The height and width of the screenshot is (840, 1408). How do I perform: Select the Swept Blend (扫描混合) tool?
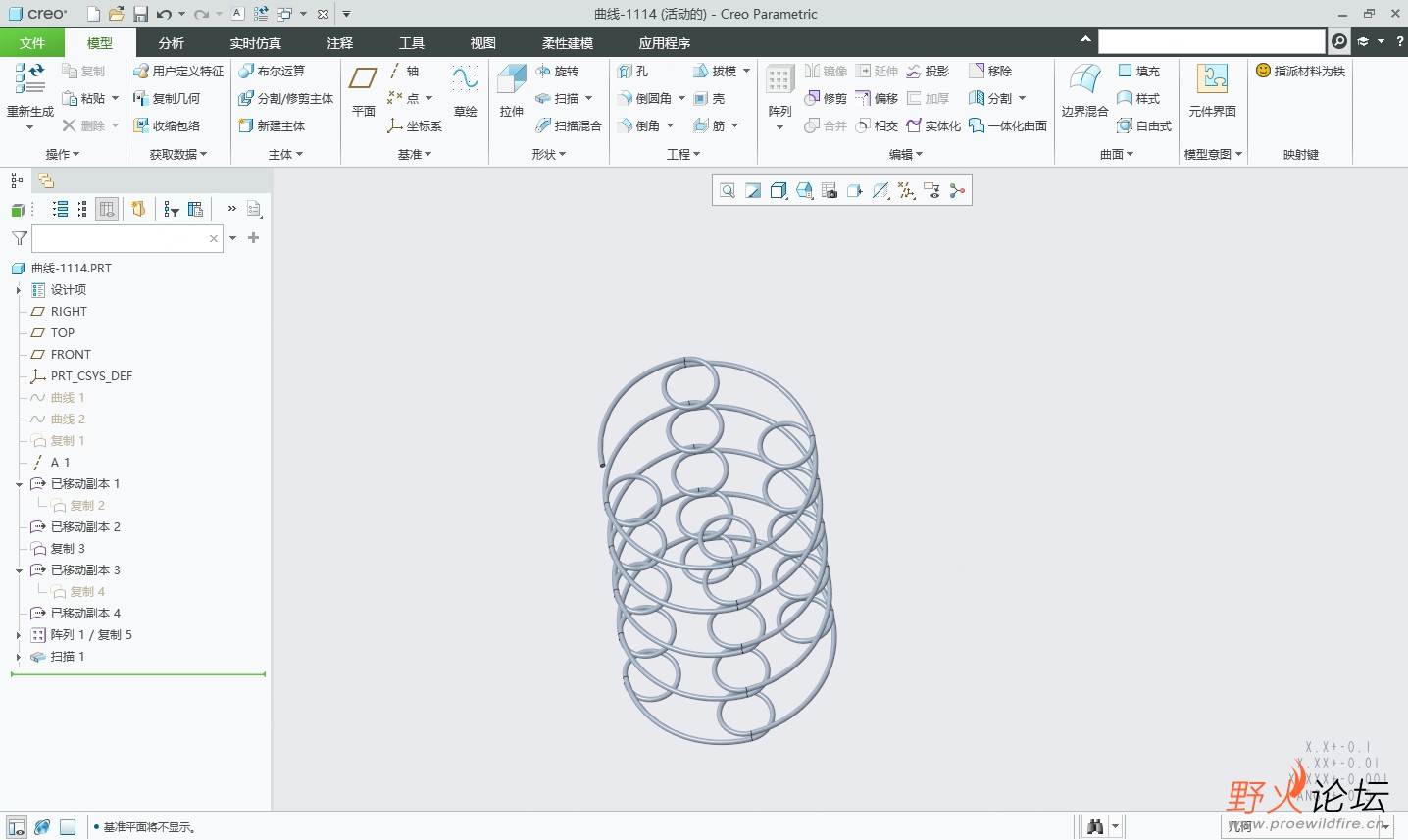569,125
